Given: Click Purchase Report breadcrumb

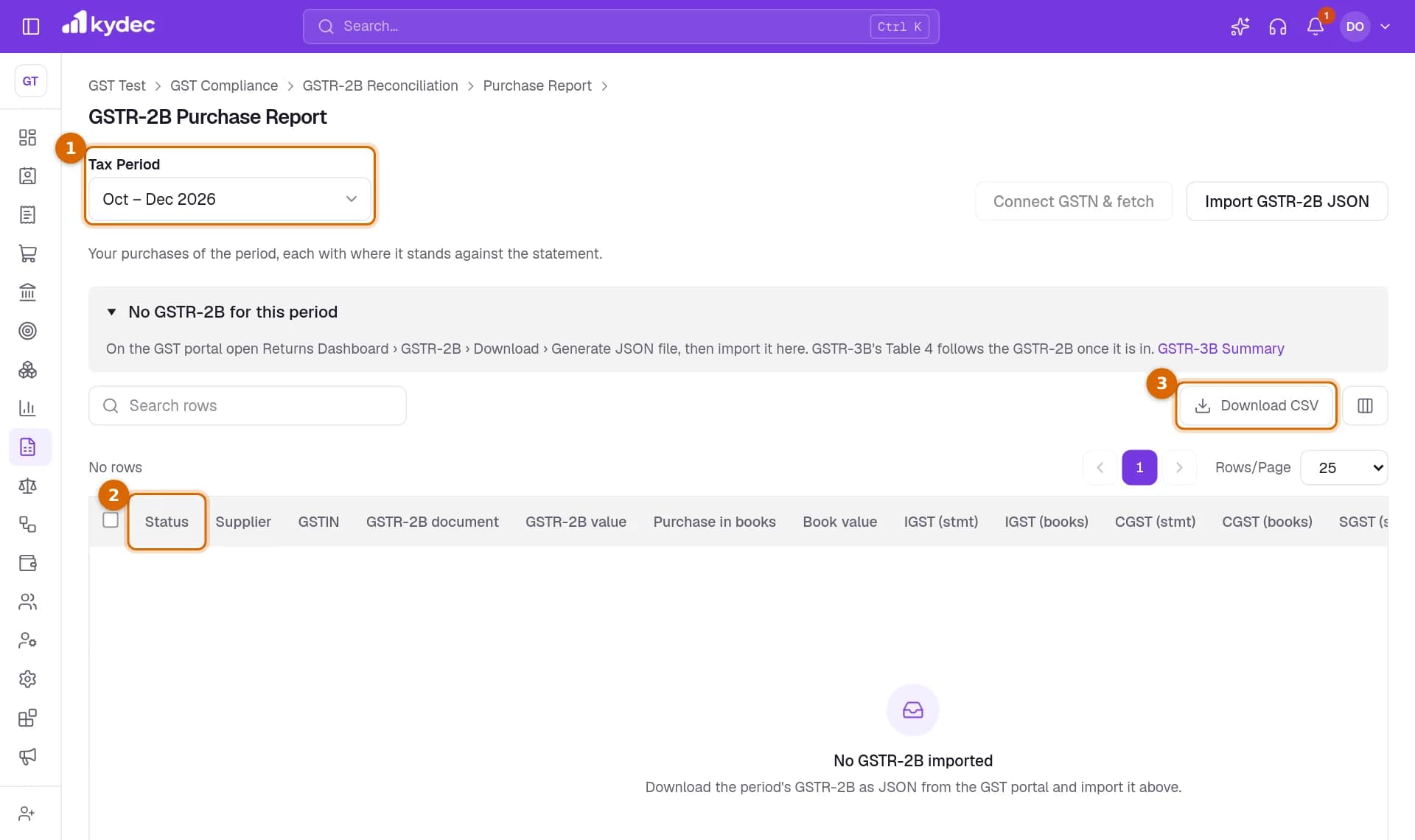Looking at the screenshot, I should (x=537, y=86).
